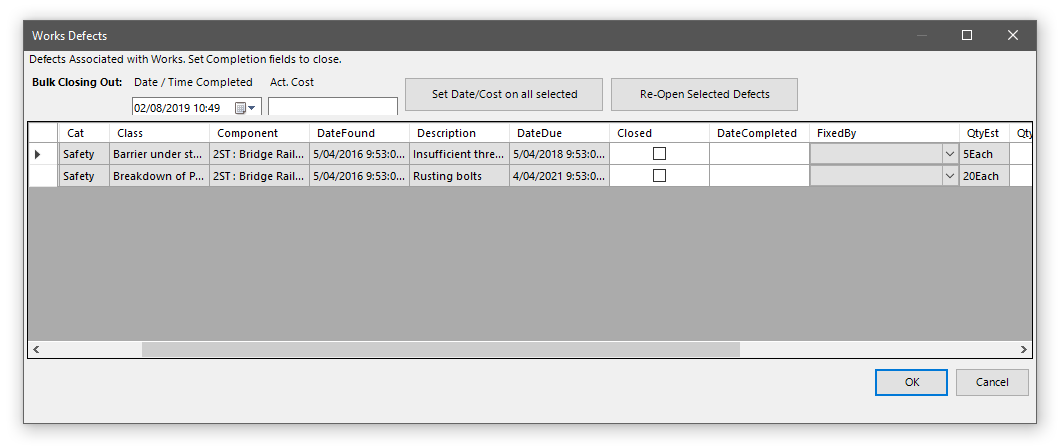Confirm the dialog with OK

pos(911,382)
